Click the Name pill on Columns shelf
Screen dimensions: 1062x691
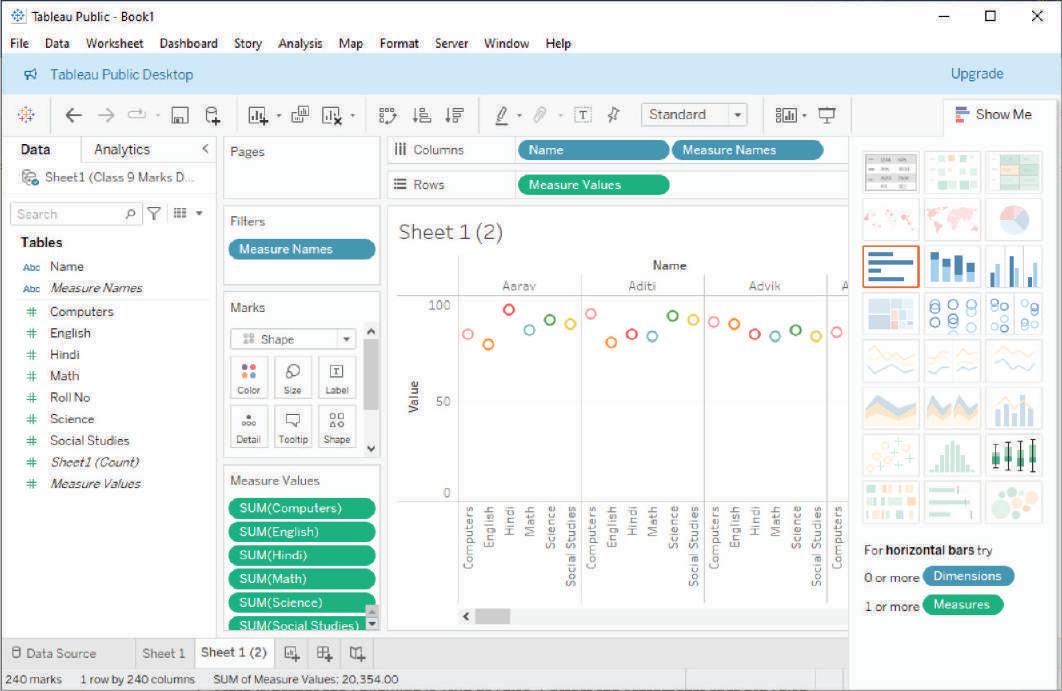coord(593,150)
